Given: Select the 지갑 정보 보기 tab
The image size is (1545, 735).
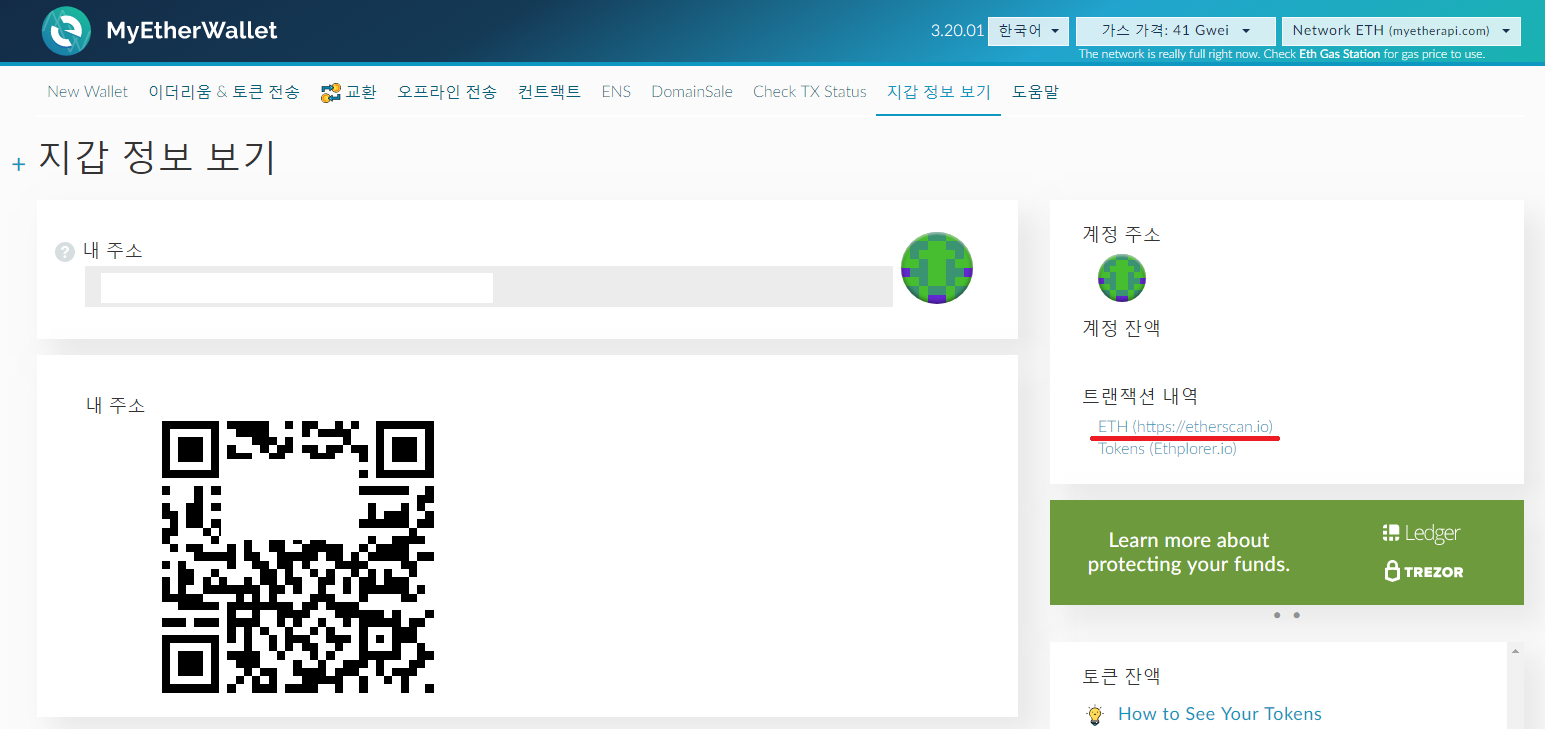Looking at the screenshot, I should (939, 92).
